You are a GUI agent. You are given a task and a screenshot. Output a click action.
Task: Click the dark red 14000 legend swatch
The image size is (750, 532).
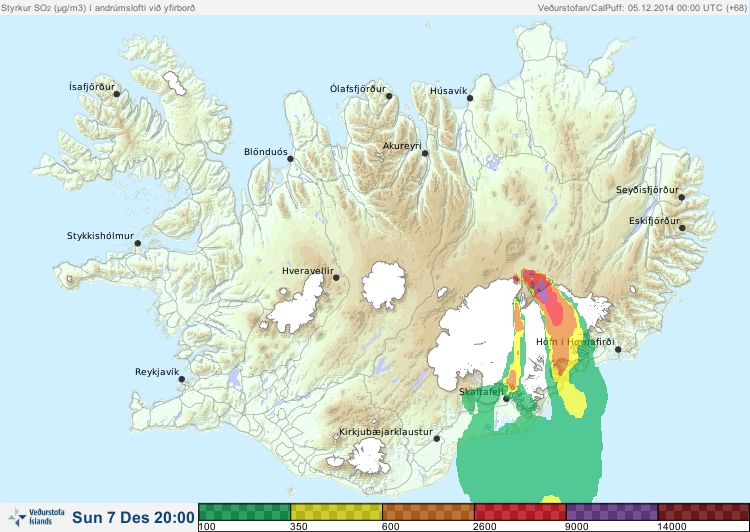(704, 512)
